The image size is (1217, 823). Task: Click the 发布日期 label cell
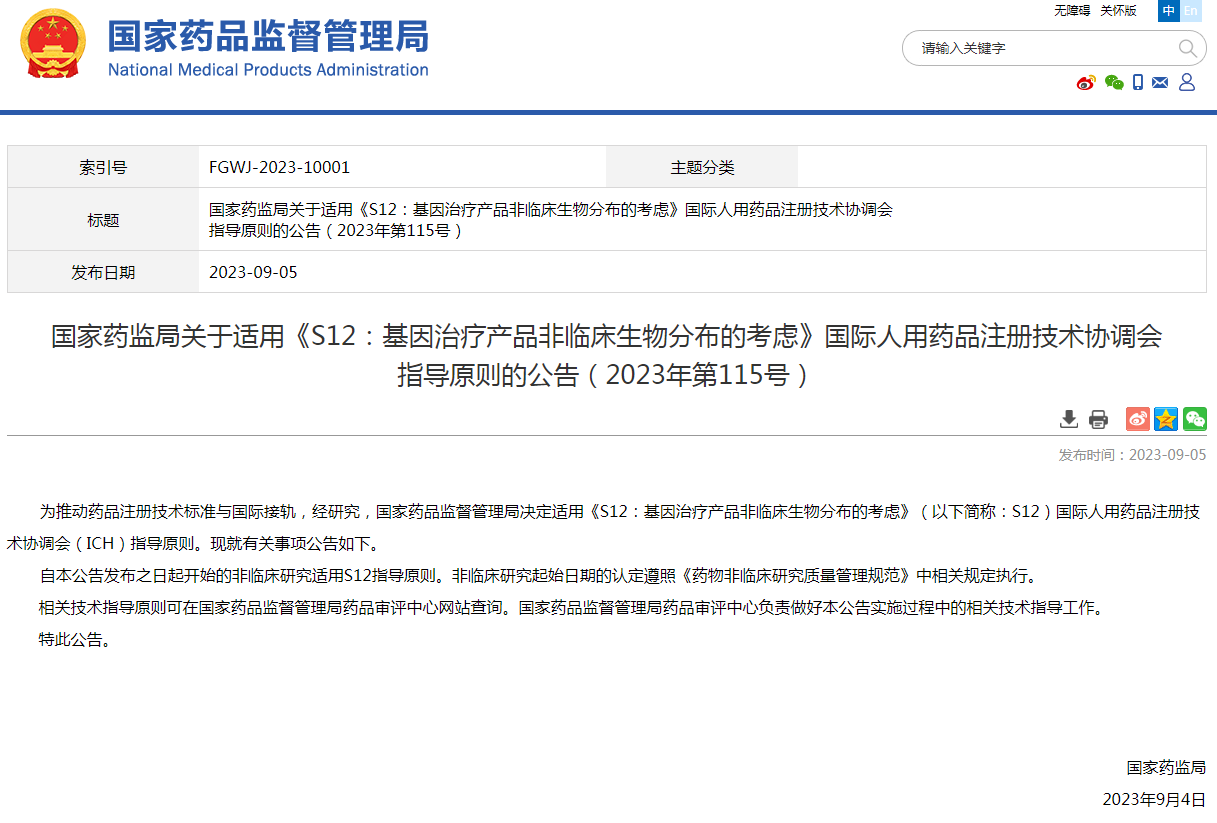(x=103, y=272)
